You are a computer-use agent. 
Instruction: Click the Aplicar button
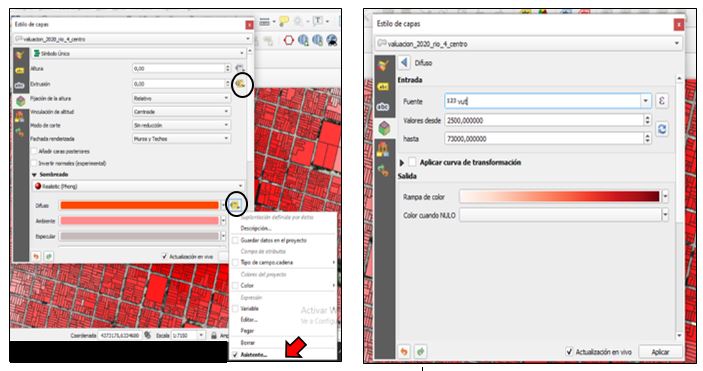(x=660, y=352)
